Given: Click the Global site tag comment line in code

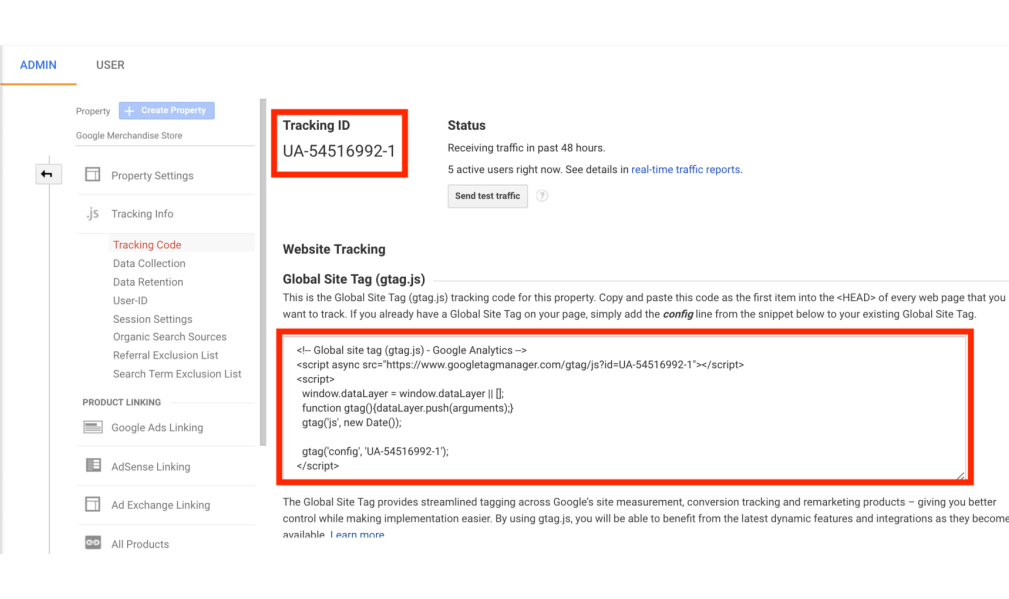Looking at the screenshot, I should coord(412,351).
